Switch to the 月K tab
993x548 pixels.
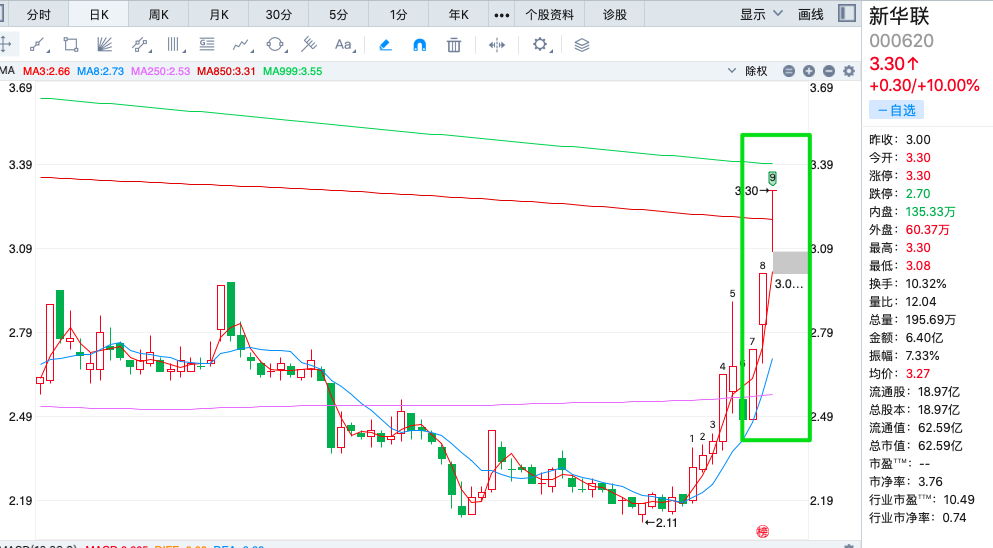pos(218,15)
